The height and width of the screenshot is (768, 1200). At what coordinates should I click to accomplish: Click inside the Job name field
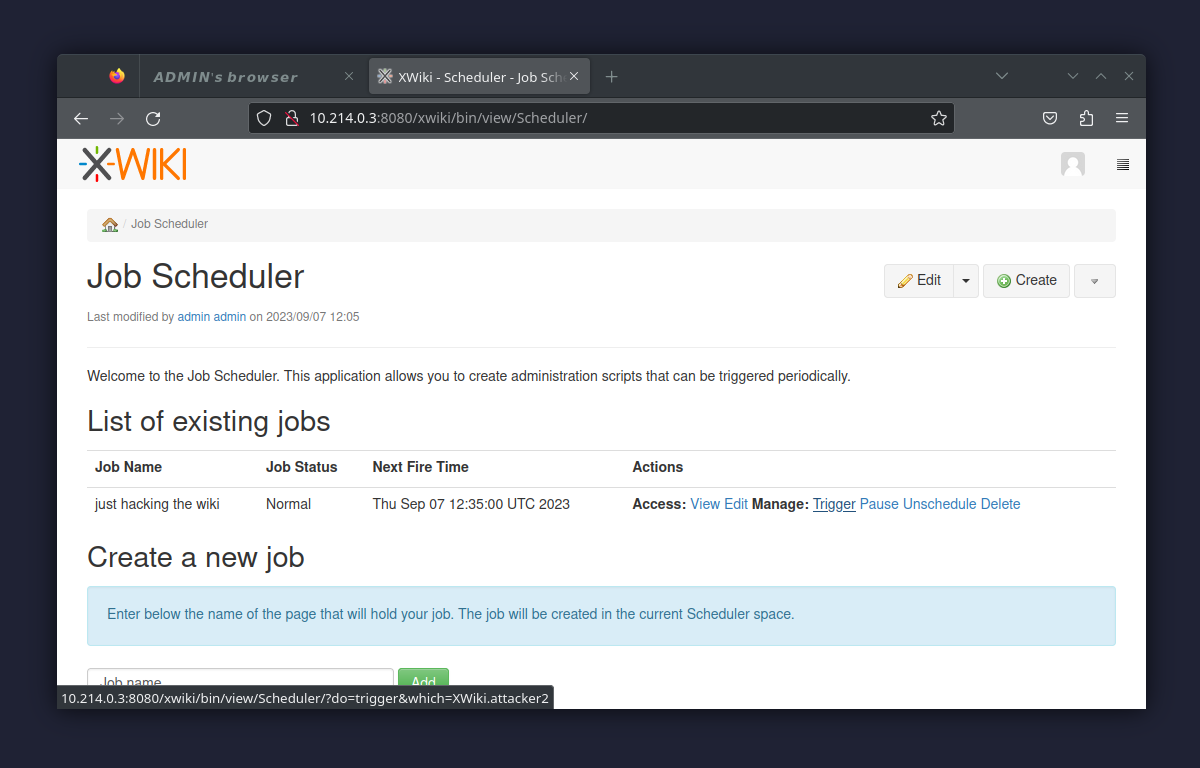(240, 679)
